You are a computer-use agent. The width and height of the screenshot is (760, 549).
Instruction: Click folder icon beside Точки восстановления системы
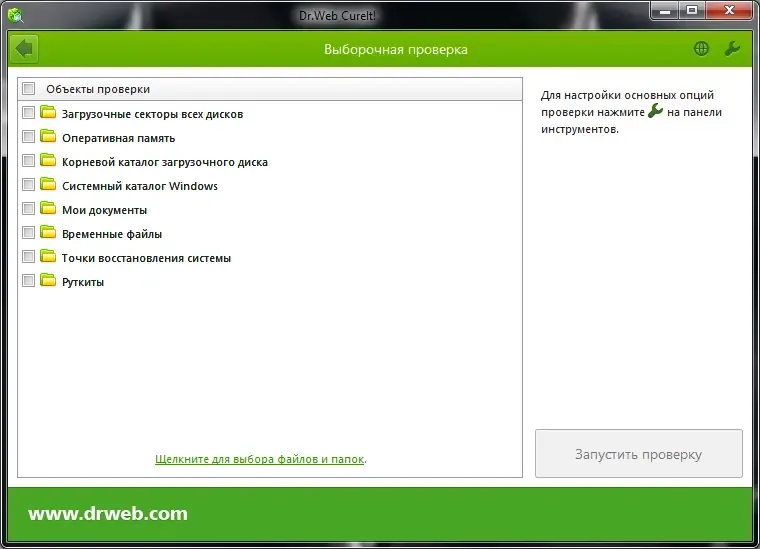pos(48,256)
